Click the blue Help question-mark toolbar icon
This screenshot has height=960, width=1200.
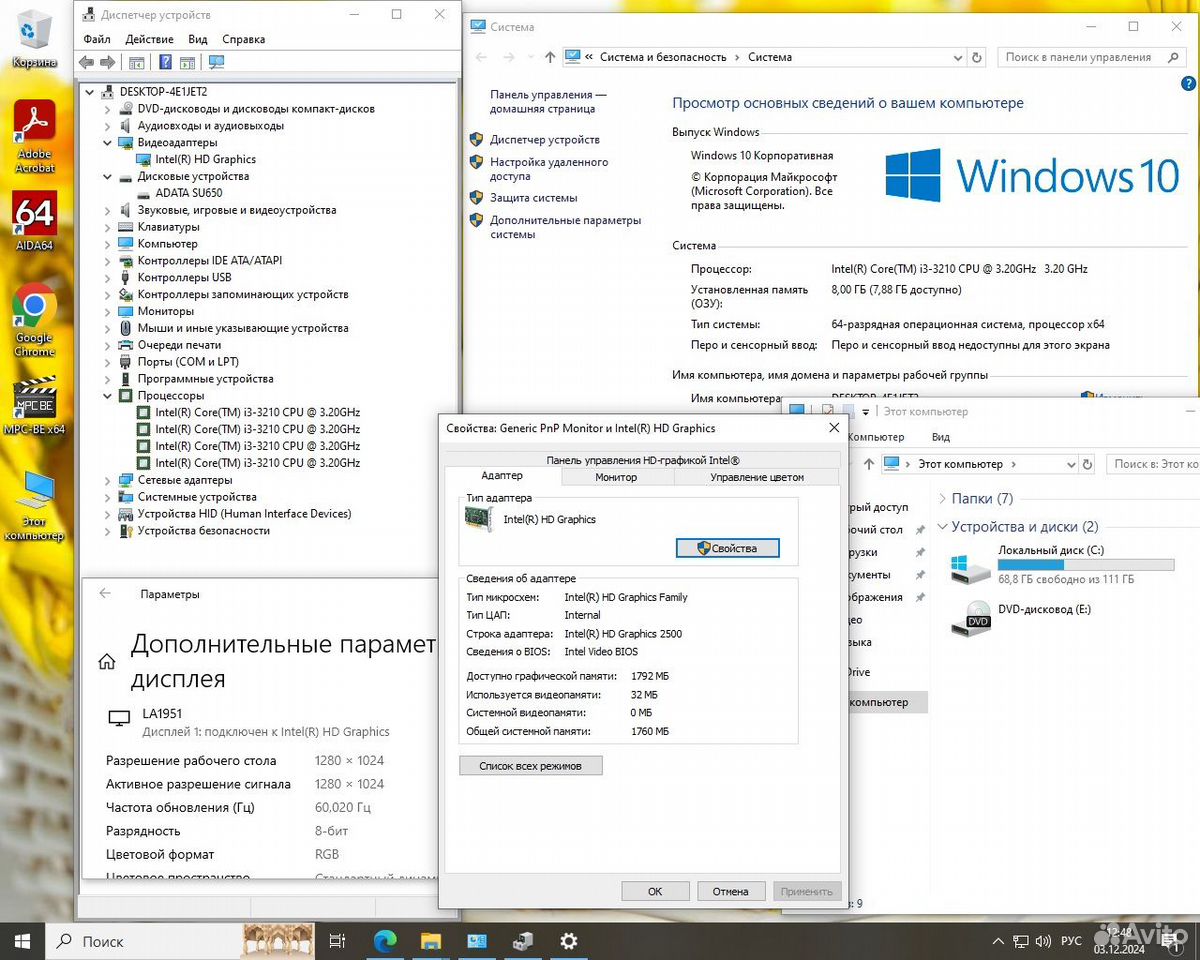[165, 62]
